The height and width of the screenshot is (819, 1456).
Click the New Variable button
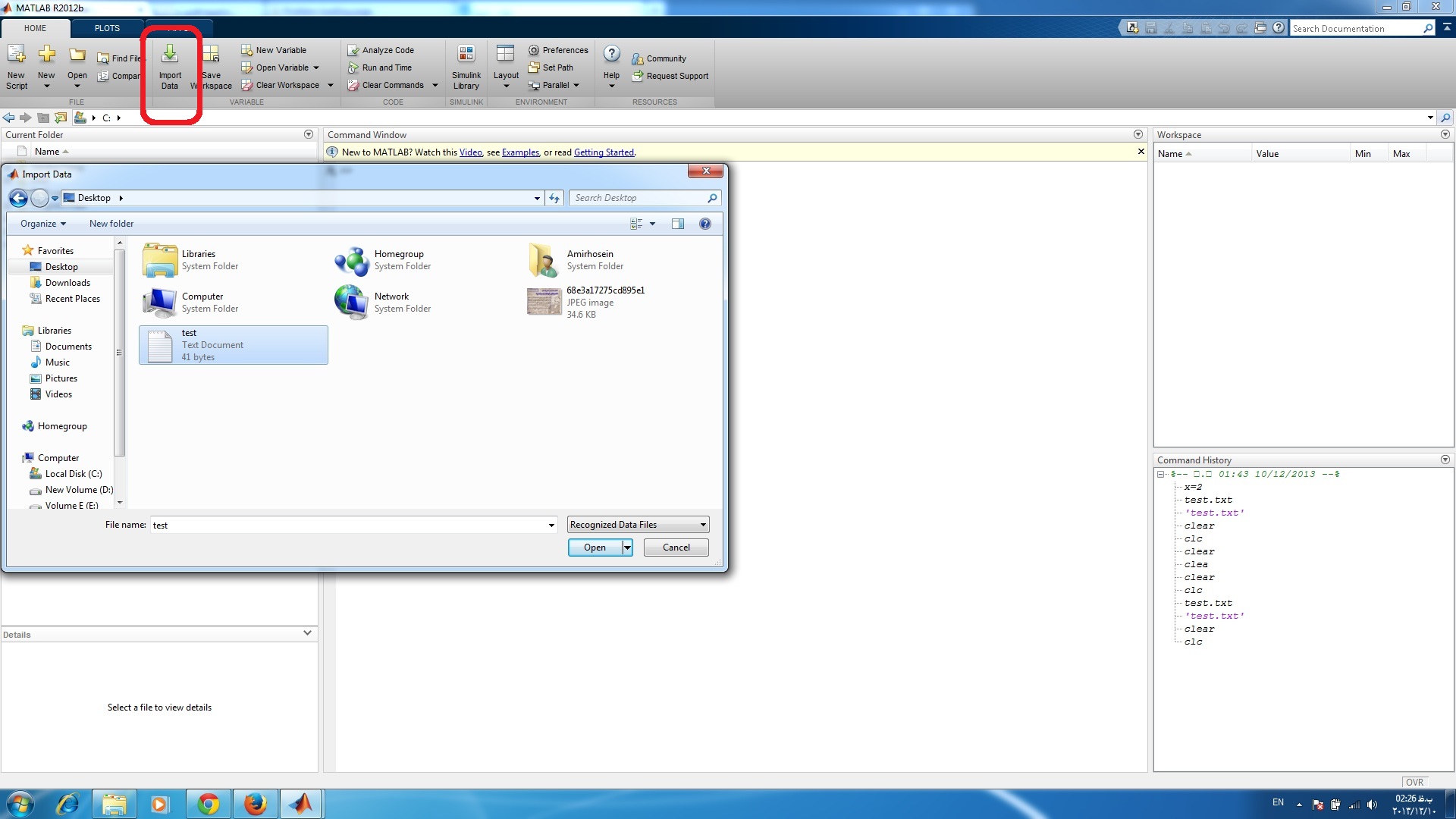(274, 50)
